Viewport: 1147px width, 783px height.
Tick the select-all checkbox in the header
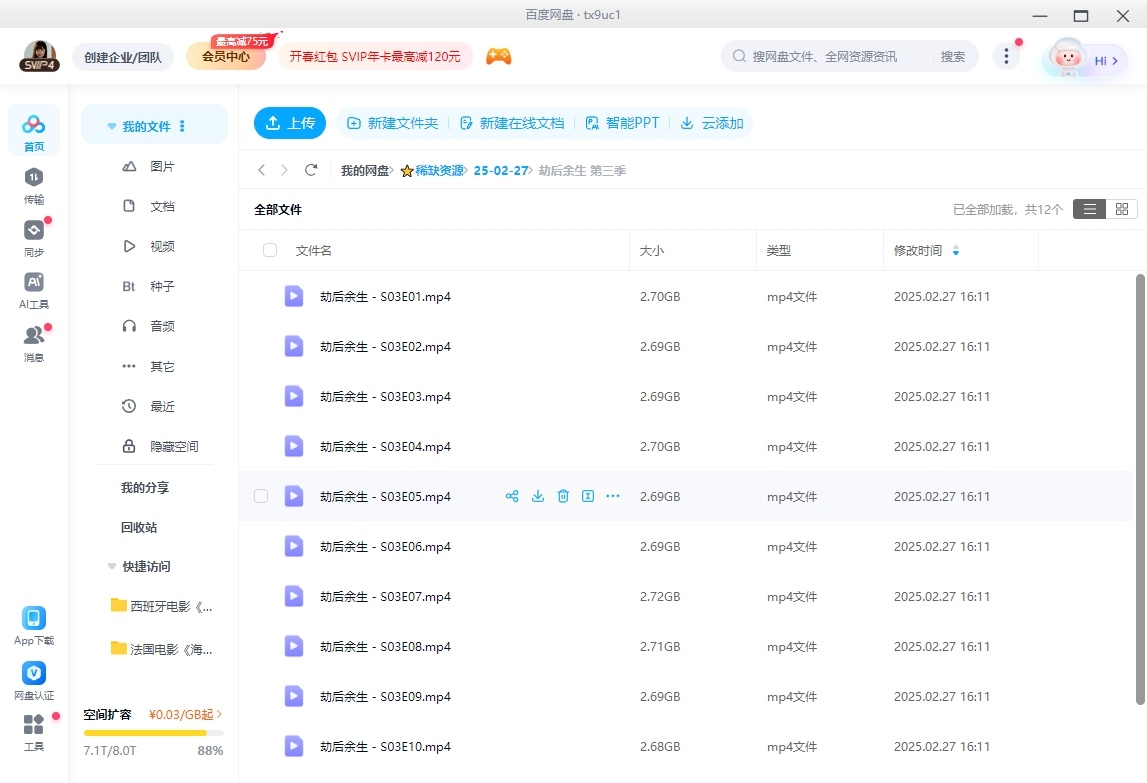tap(269, 250)
